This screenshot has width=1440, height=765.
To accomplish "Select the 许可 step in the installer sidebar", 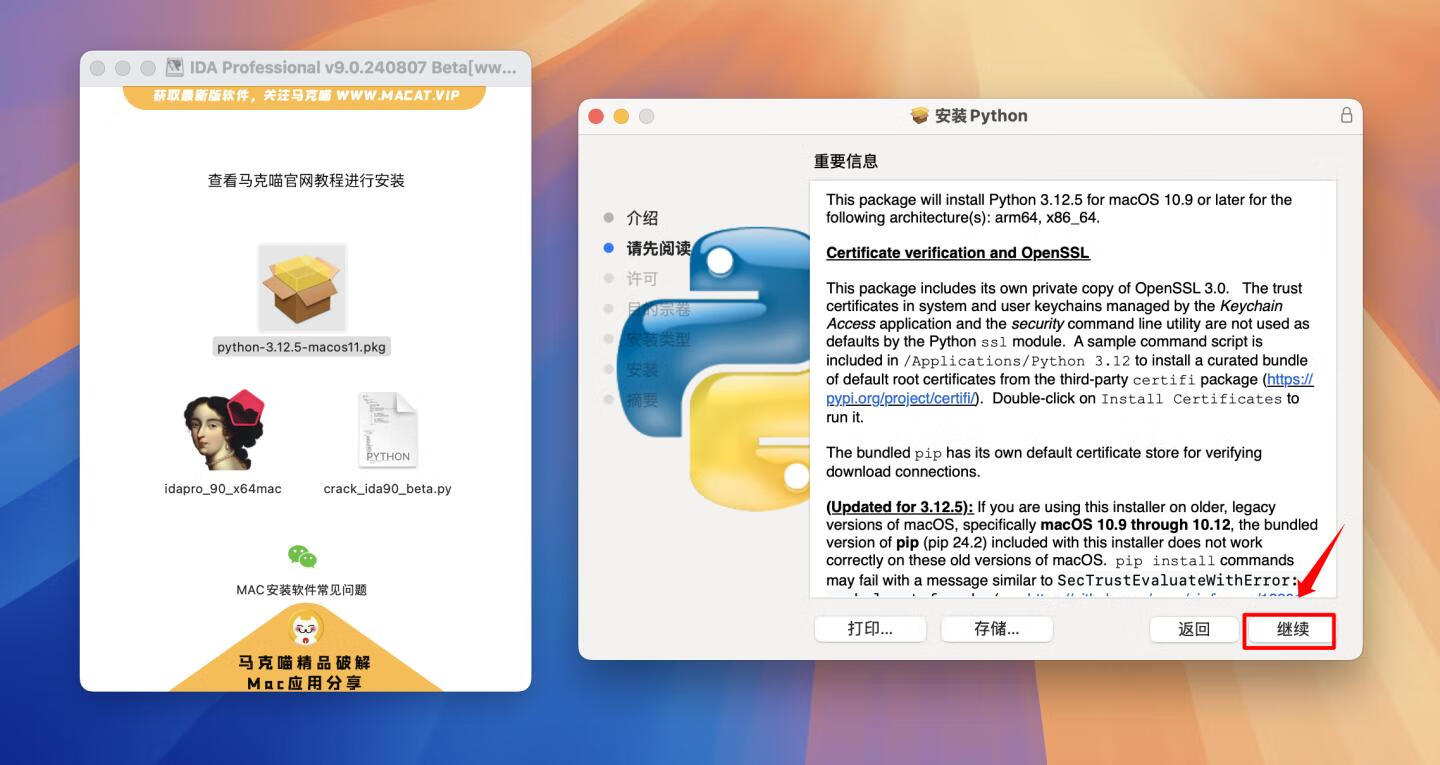I will 642,279.
